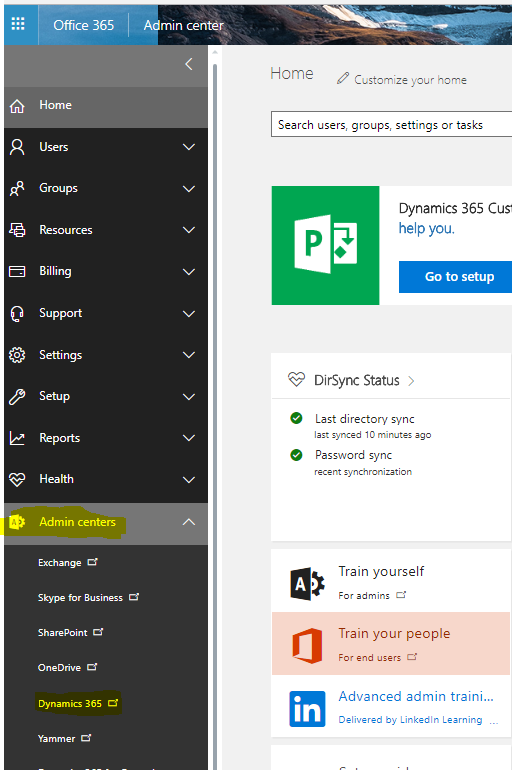512x770 pixels.
Task: Click the external link icon beside Exchange
Action: 93,562
